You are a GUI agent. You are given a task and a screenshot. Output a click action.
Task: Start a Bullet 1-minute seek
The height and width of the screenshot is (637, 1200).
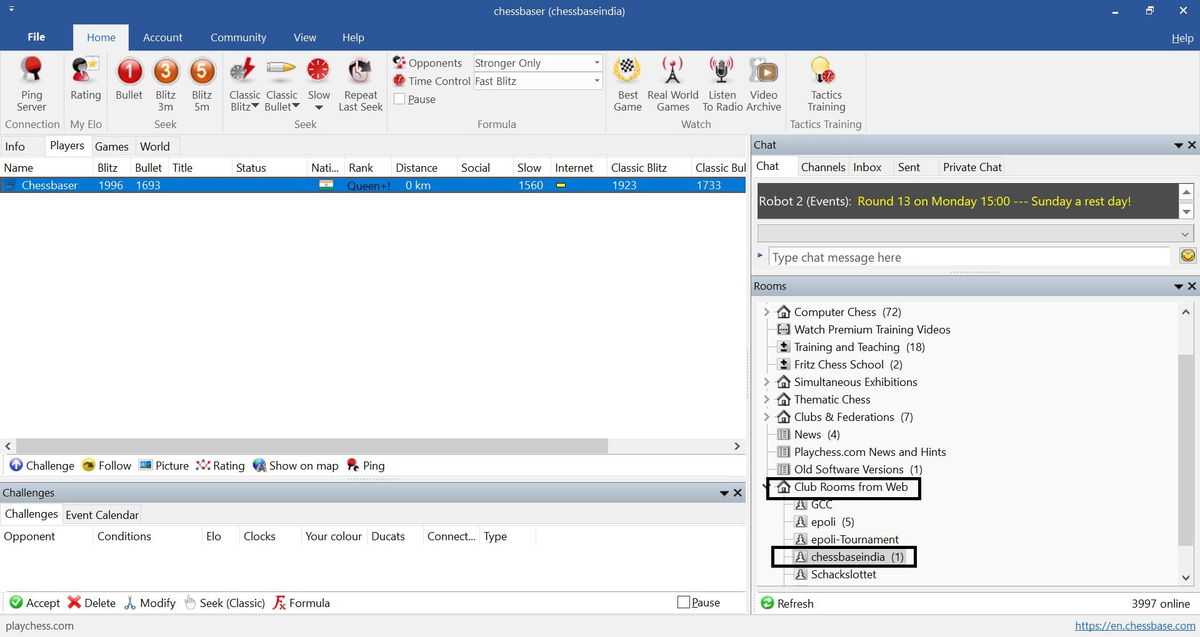pyautogui.click(x=129, y=73)
